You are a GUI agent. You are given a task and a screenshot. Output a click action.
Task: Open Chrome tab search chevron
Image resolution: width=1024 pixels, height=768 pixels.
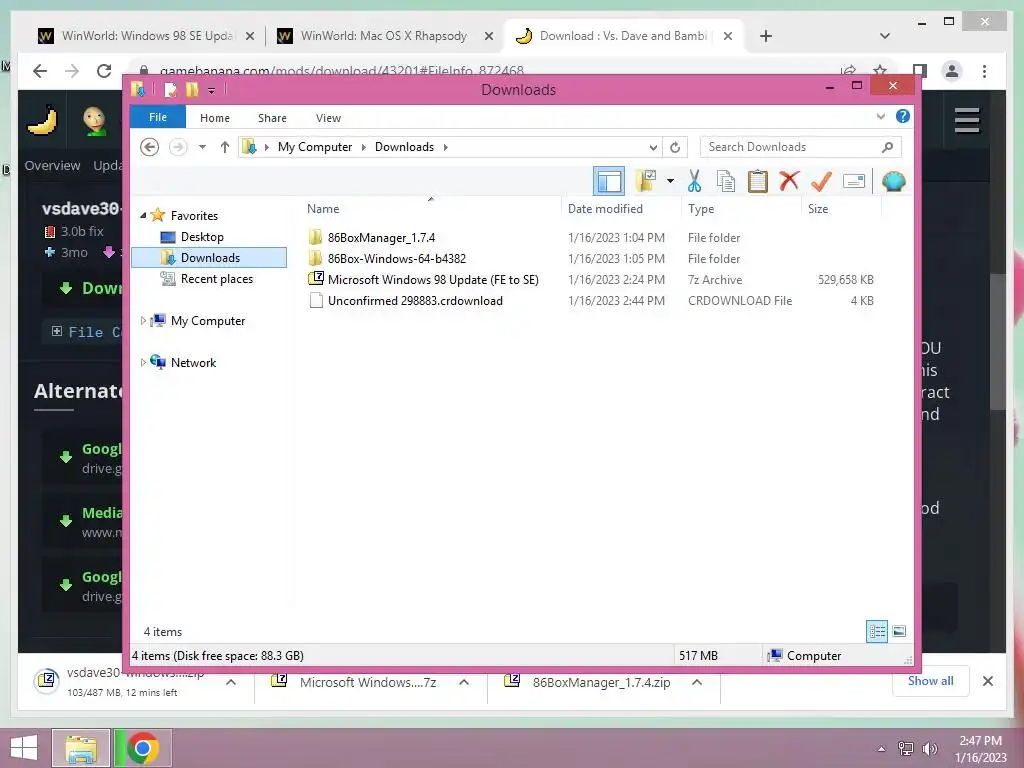885,36
